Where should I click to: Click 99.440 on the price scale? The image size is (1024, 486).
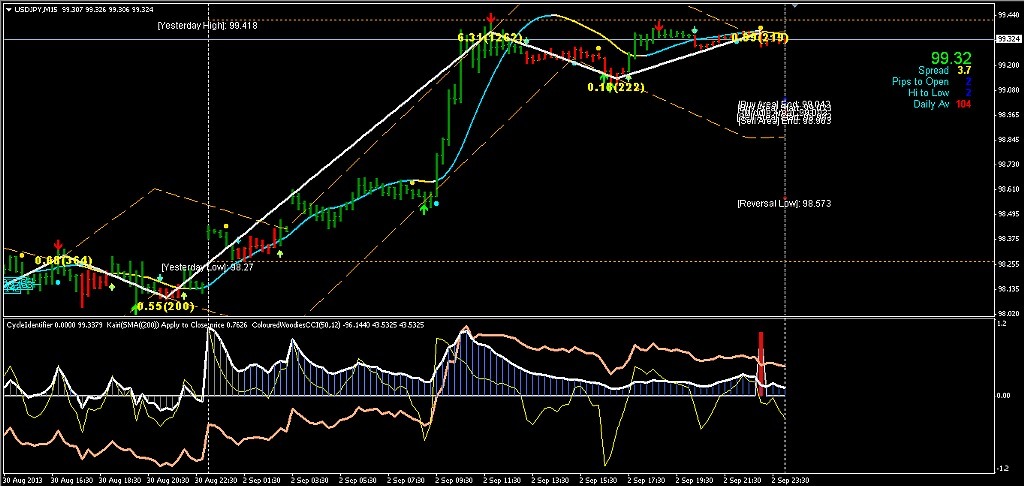pos(1007,14)
